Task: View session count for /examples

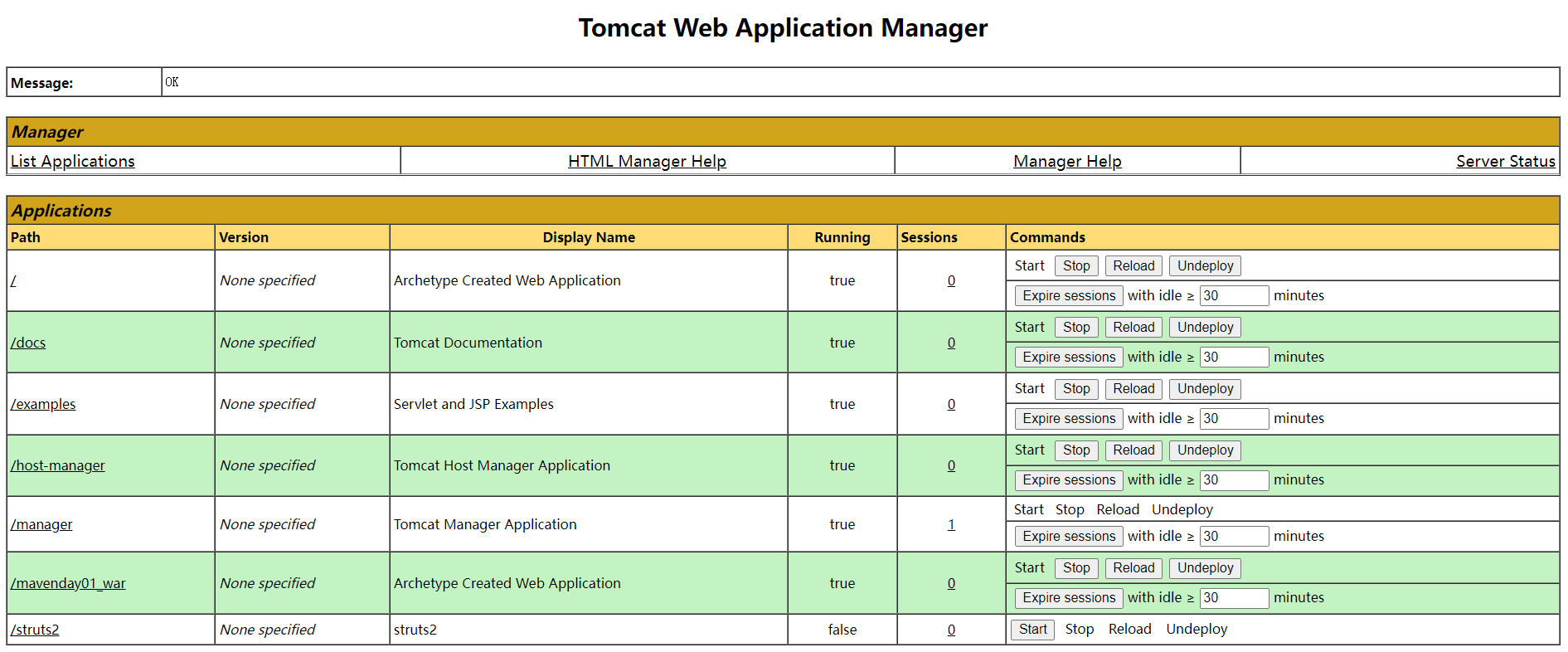Action: (x=951, y=404)
